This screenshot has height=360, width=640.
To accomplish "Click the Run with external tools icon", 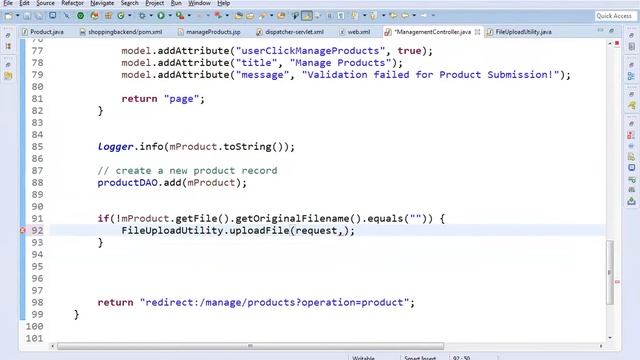I will pos(180,16).
